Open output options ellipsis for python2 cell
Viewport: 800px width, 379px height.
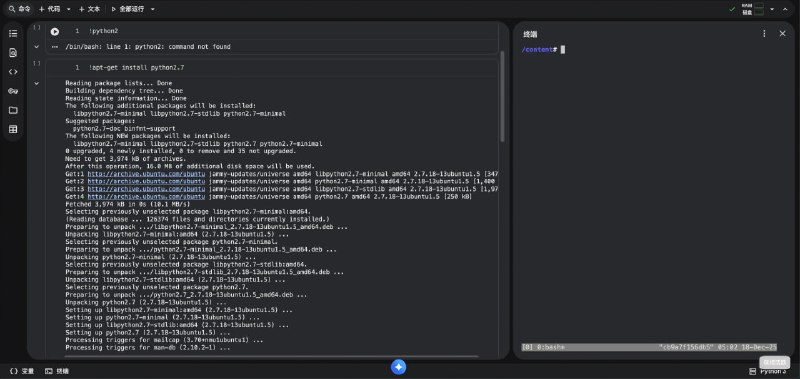55,47
